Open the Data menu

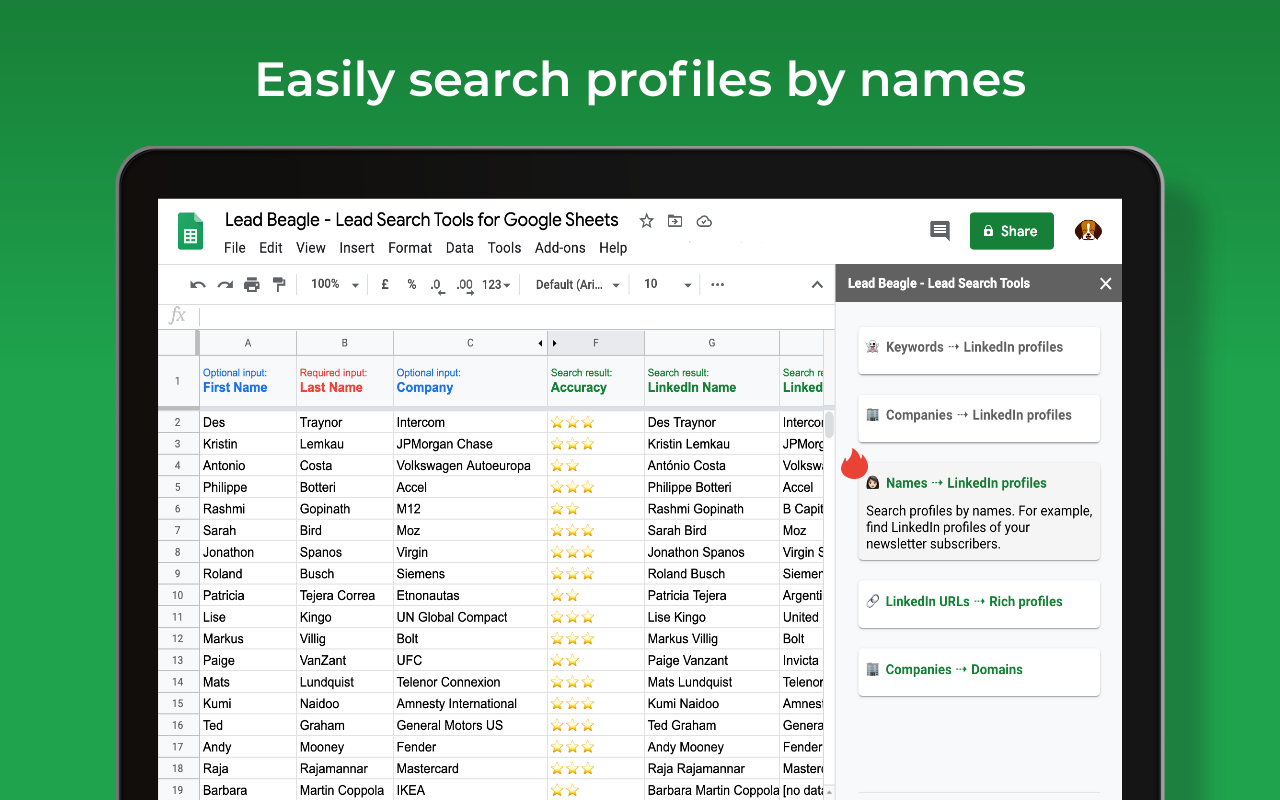460,248
